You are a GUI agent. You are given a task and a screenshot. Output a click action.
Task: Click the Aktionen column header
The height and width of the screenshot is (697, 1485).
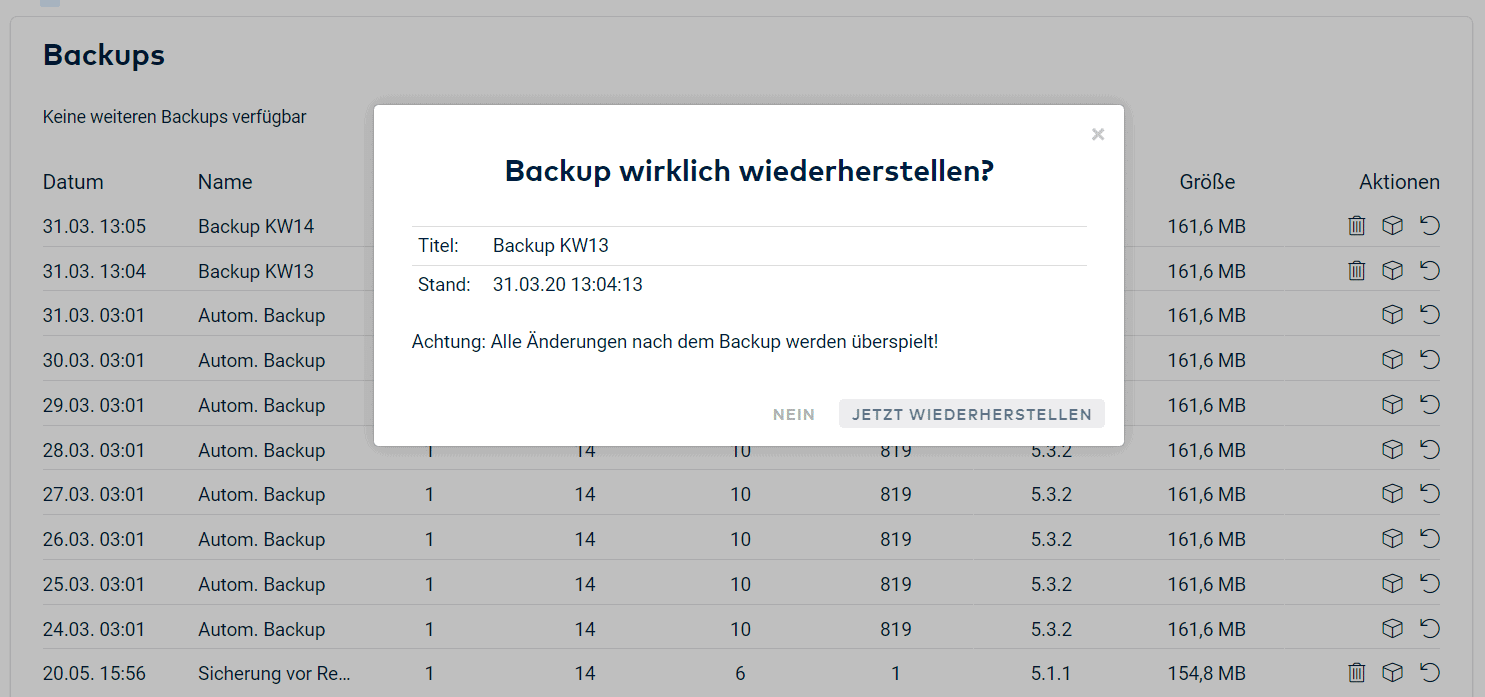pyautogui.click(x=1398, y=182)
